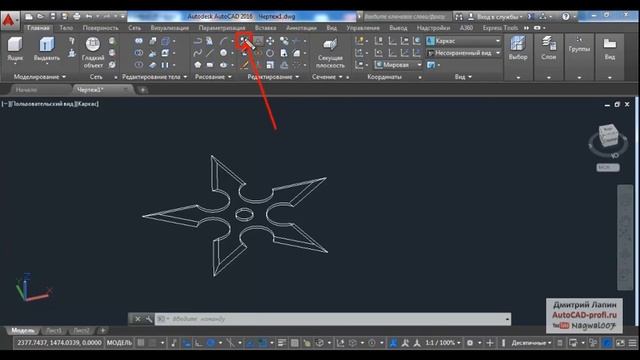
Task: Open the Поверхность ribbon tab
Action: click(x=100, y=28)
